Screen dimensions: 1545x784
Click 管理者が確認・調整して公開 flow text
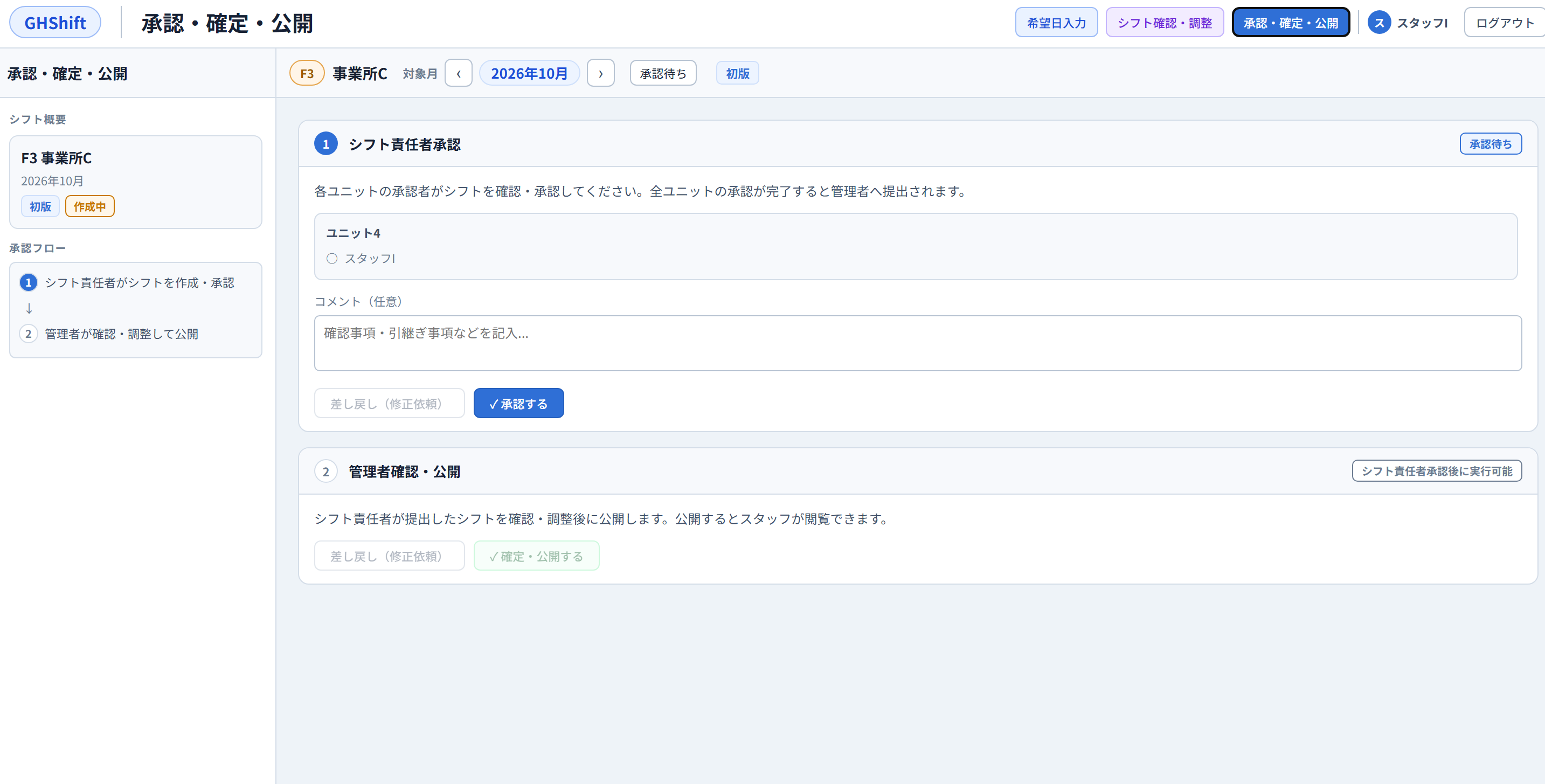(121, 334)
